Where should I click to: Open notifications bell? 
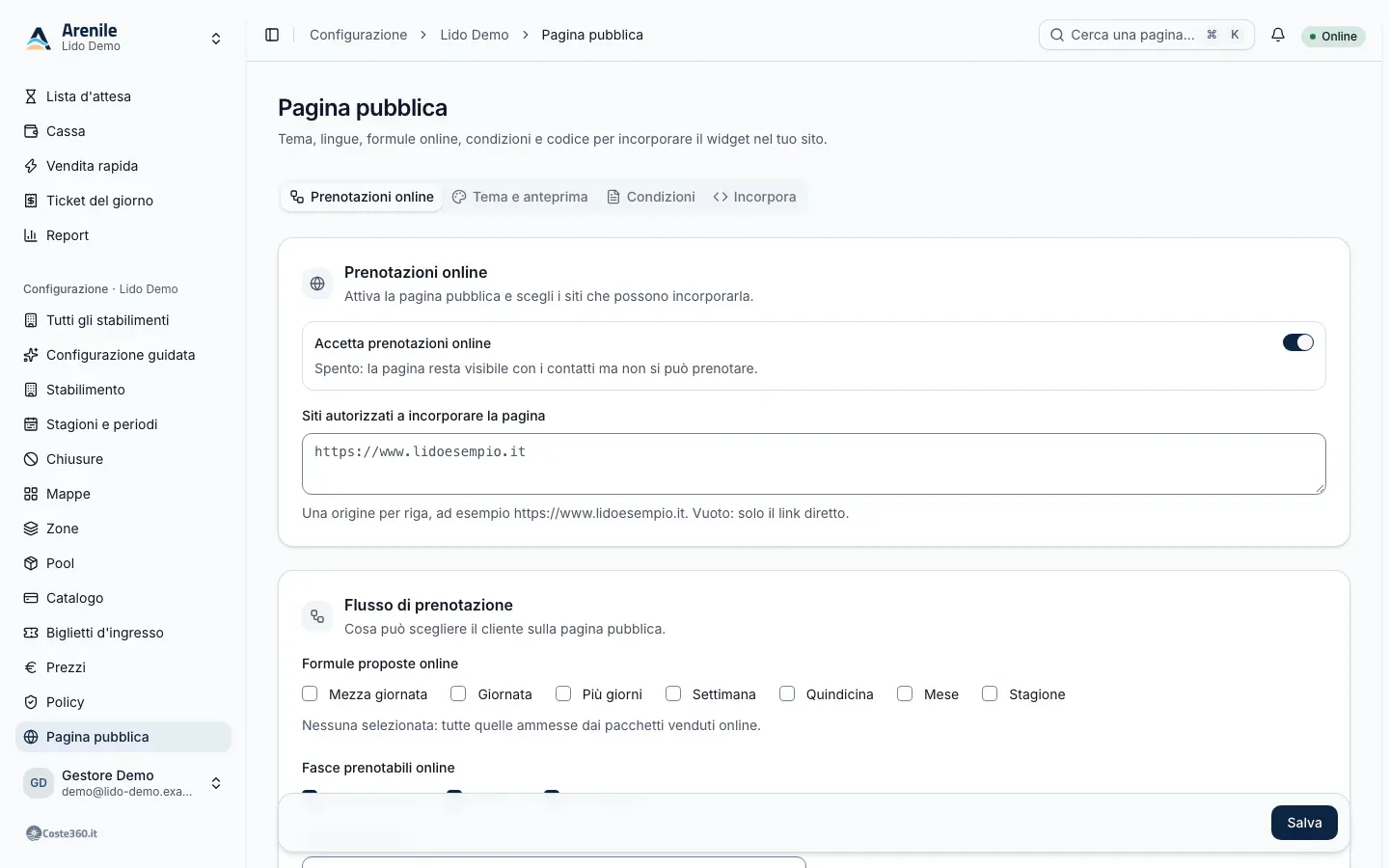click(1278, 35)
